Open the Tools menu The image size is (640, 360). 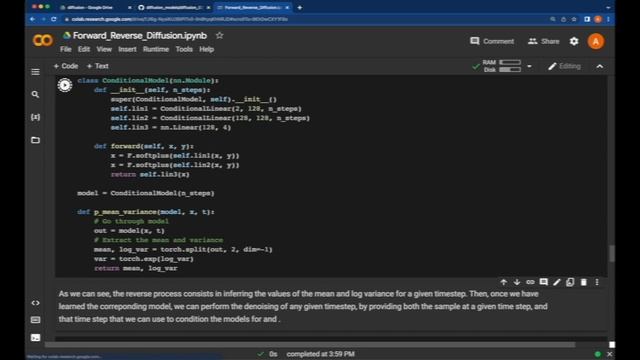click(x=184, y=49)
